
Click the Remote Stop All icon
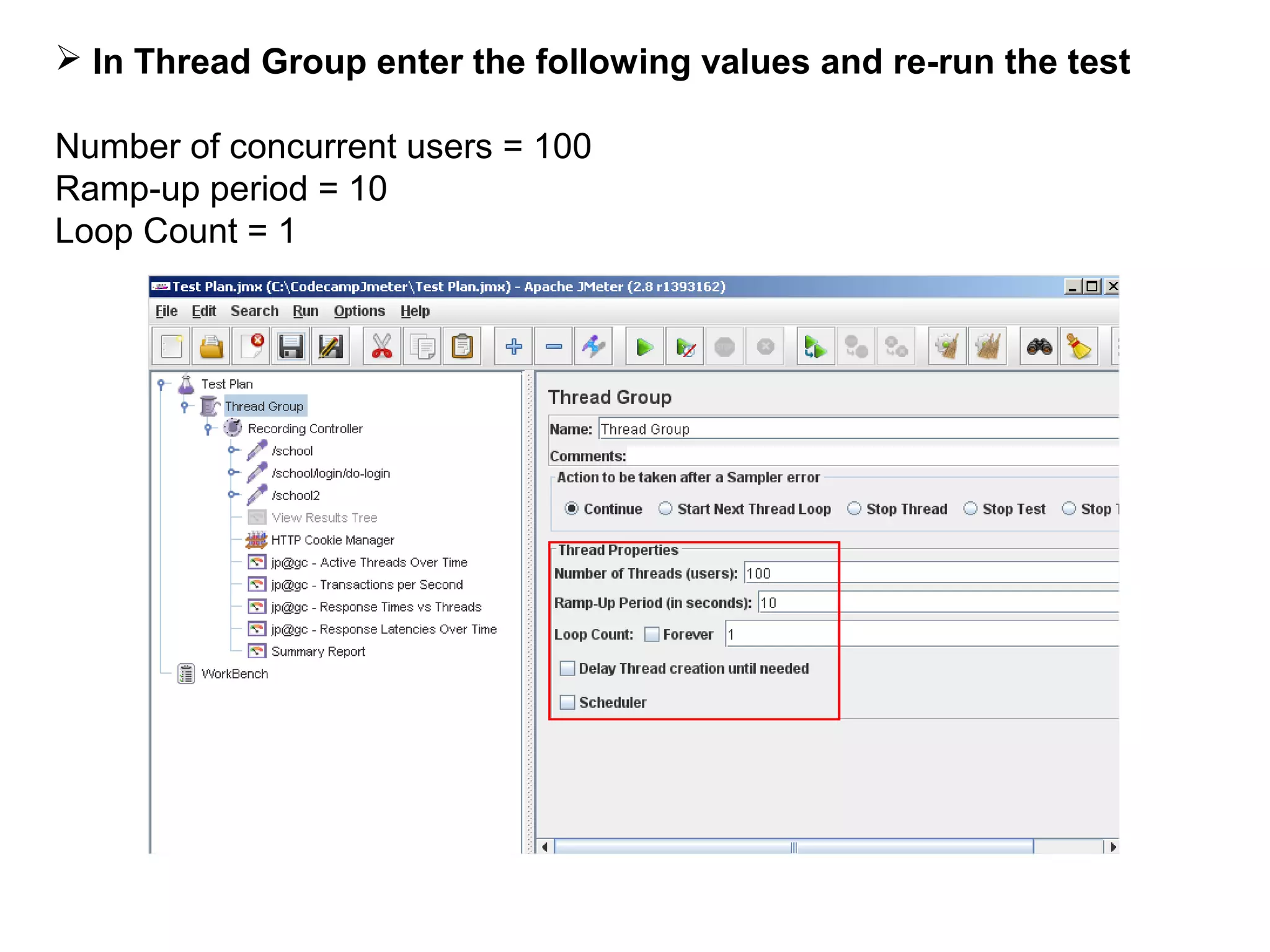click(x=856, y=346)
